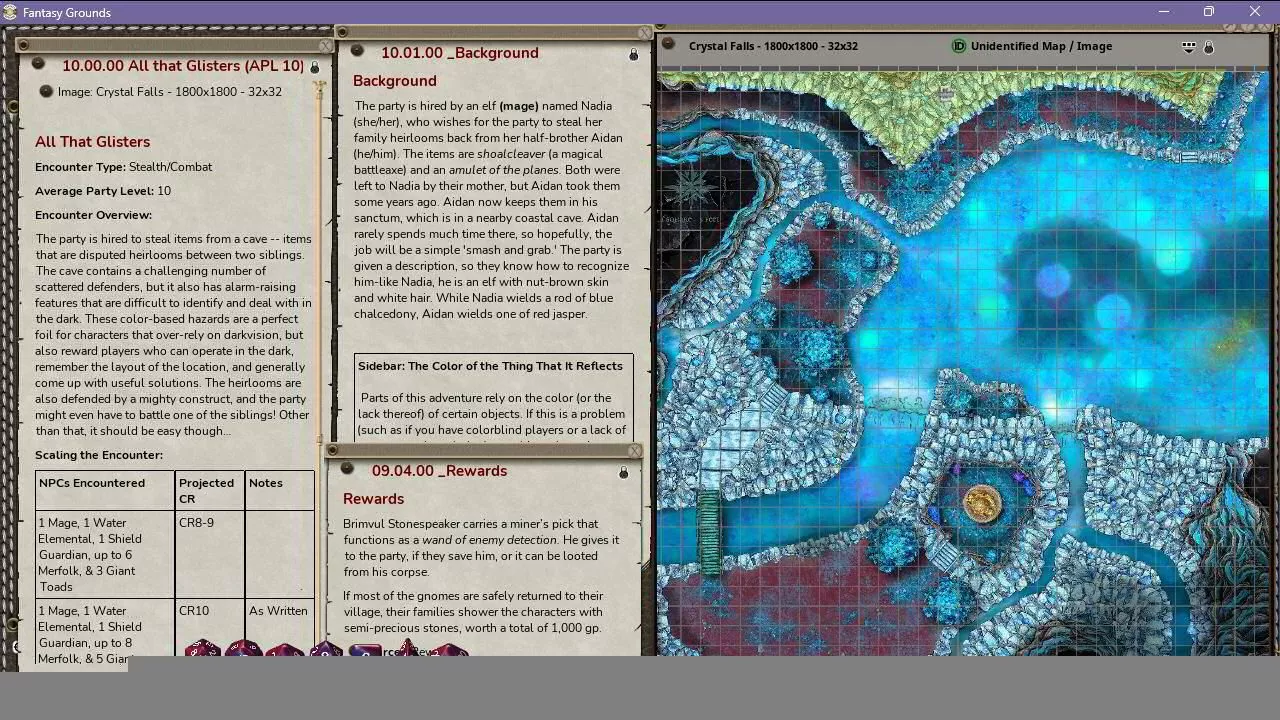Close the All that Glisters story window

(x=326, y=46)
